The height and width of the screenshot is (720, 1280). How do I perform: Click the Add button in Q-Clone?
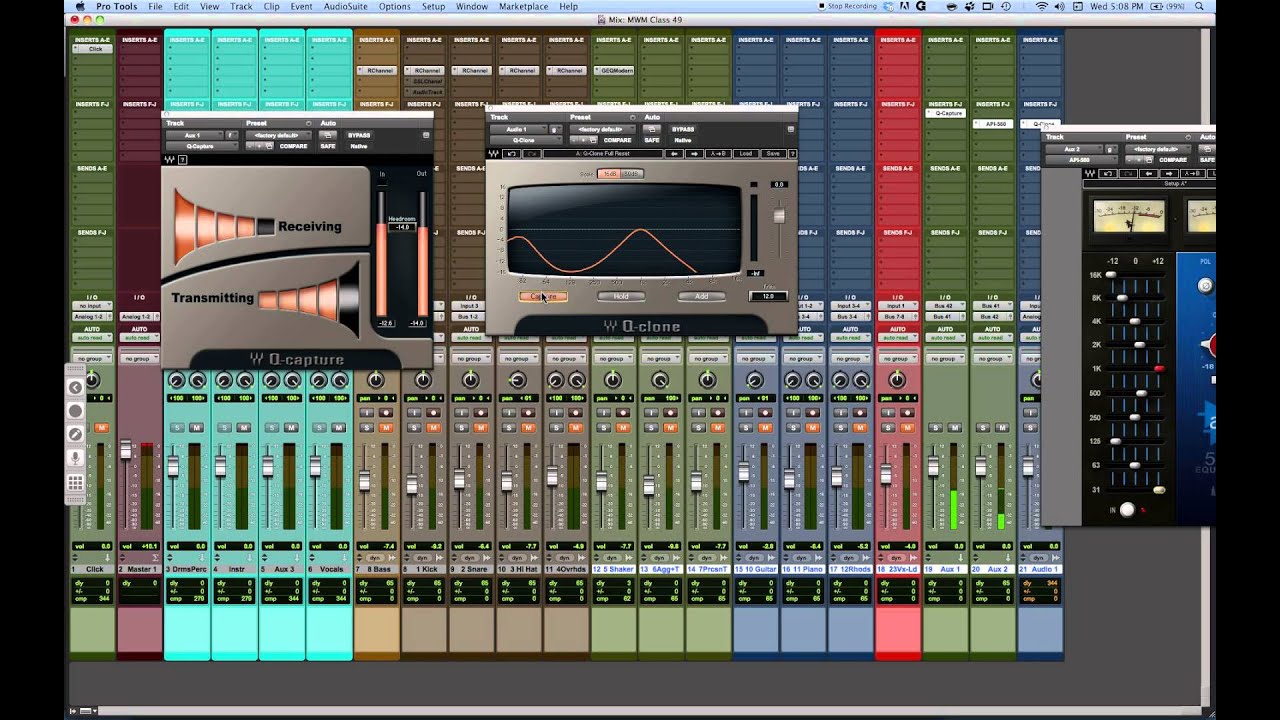click(x=701, y=296)
